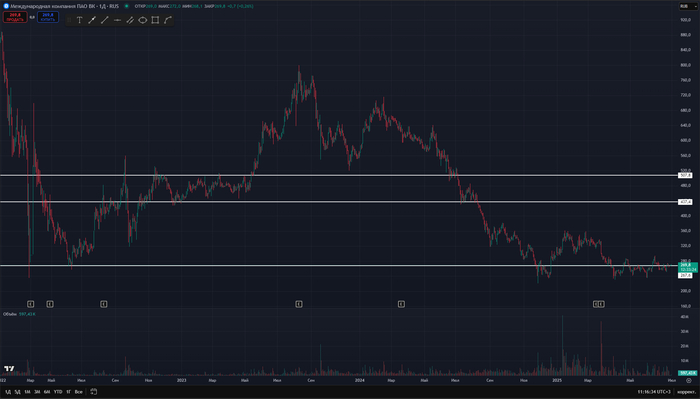Select the horizontal line tool
This screenshot has height=399, width=700.
tap(117, 20)
